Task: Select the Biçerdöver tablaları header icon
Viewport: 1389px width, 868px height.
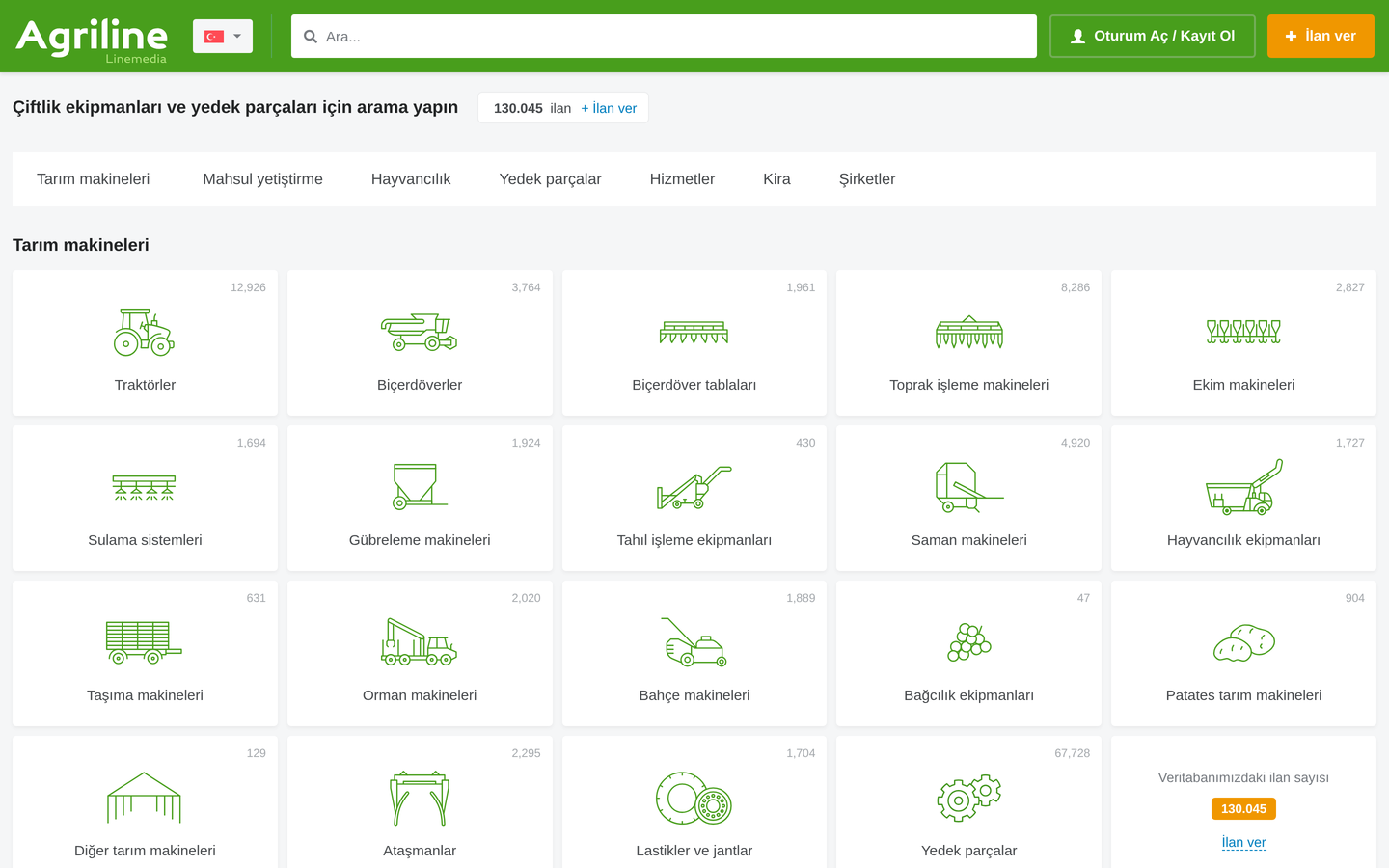Action: pyautogui.click(x=694, y=333)
